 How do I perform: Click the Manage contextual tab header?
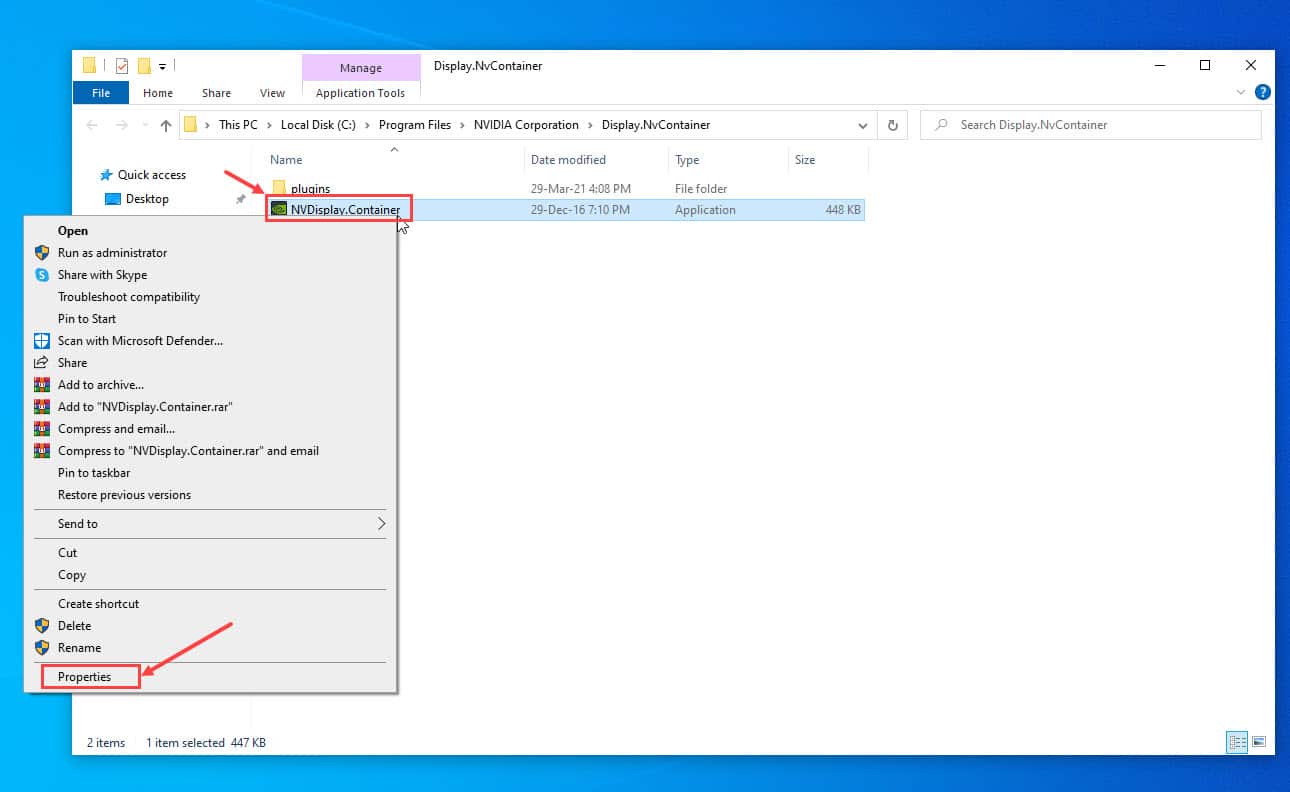coord(360,68)
